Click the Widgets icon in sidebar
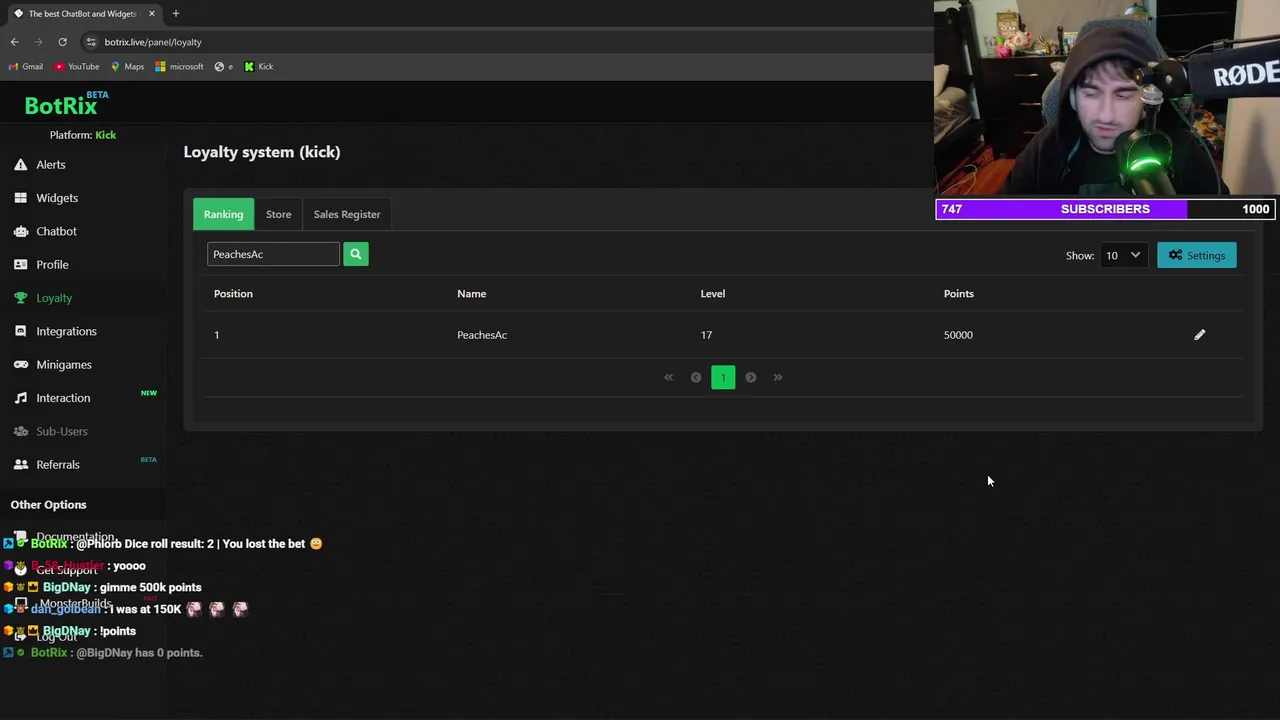This screenshot has width=1280, height=720. point(20,198)
